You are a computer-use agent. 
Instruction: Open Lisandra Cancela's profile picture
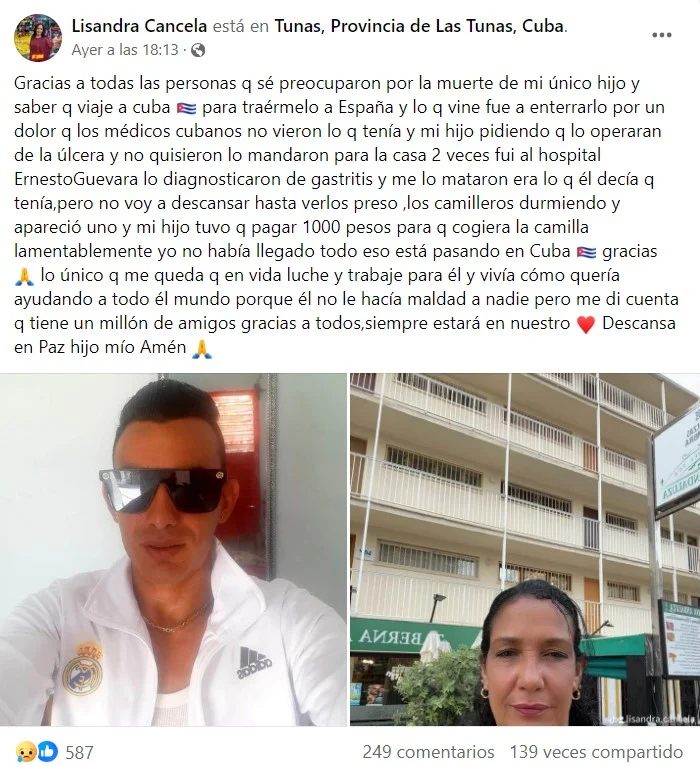[x=38, y=38]
